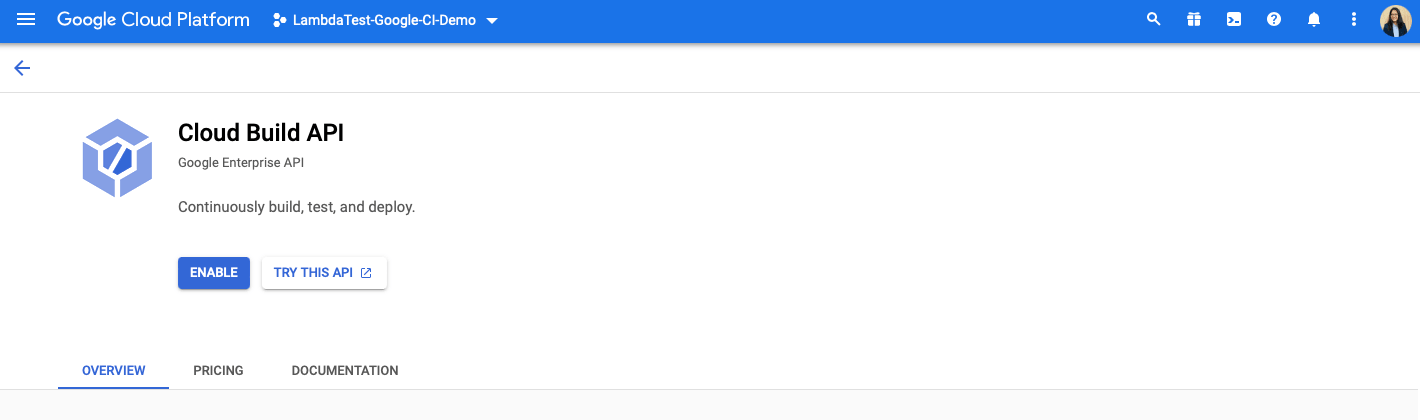The image size is (1420, 420).
Task: Open the Documentation tab
Action: (x=345, y=370)
